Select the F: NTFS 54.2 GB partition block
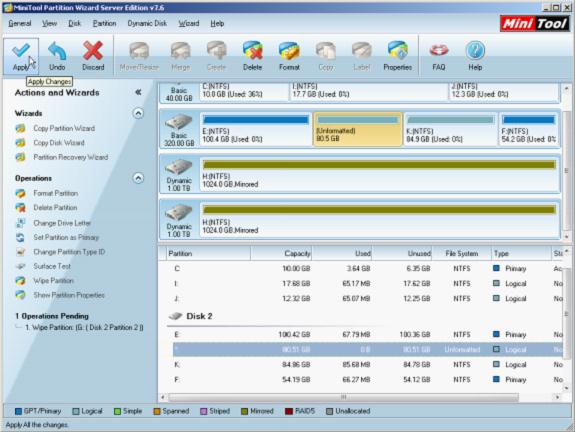Image resolution: width=575 pixels, height=432 pixels. pyautogui.click(x=528, y=129)
